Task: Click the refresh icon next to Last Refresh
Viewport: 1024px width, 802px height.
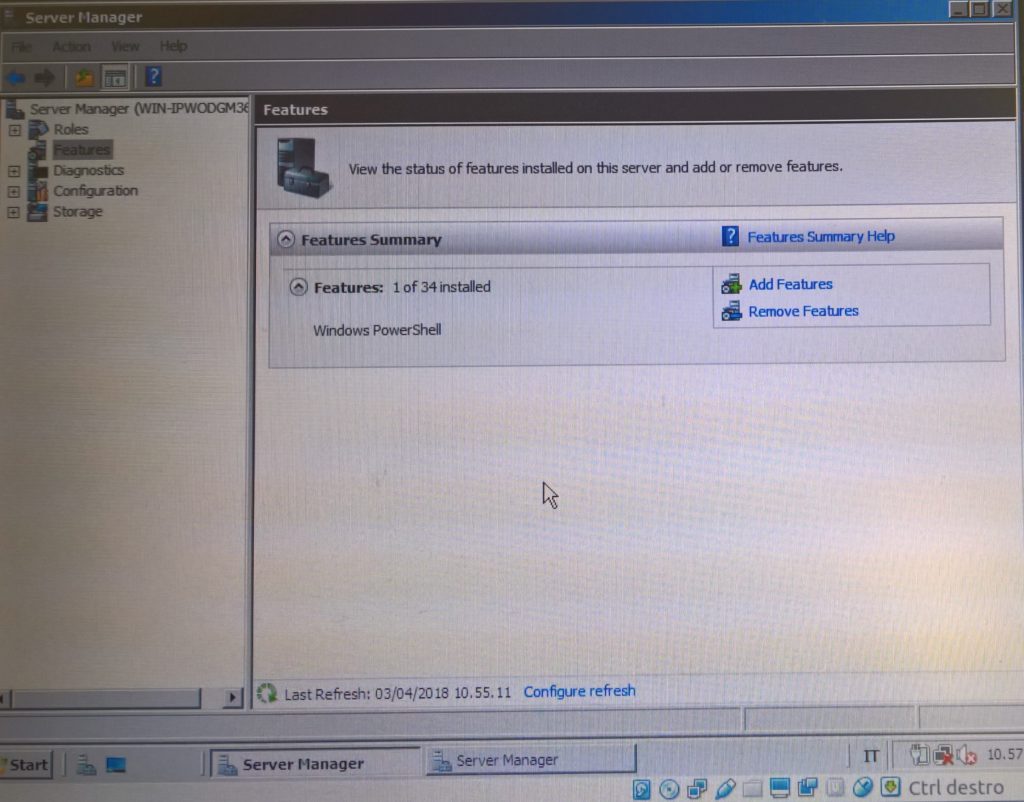Action: point(268,691)
